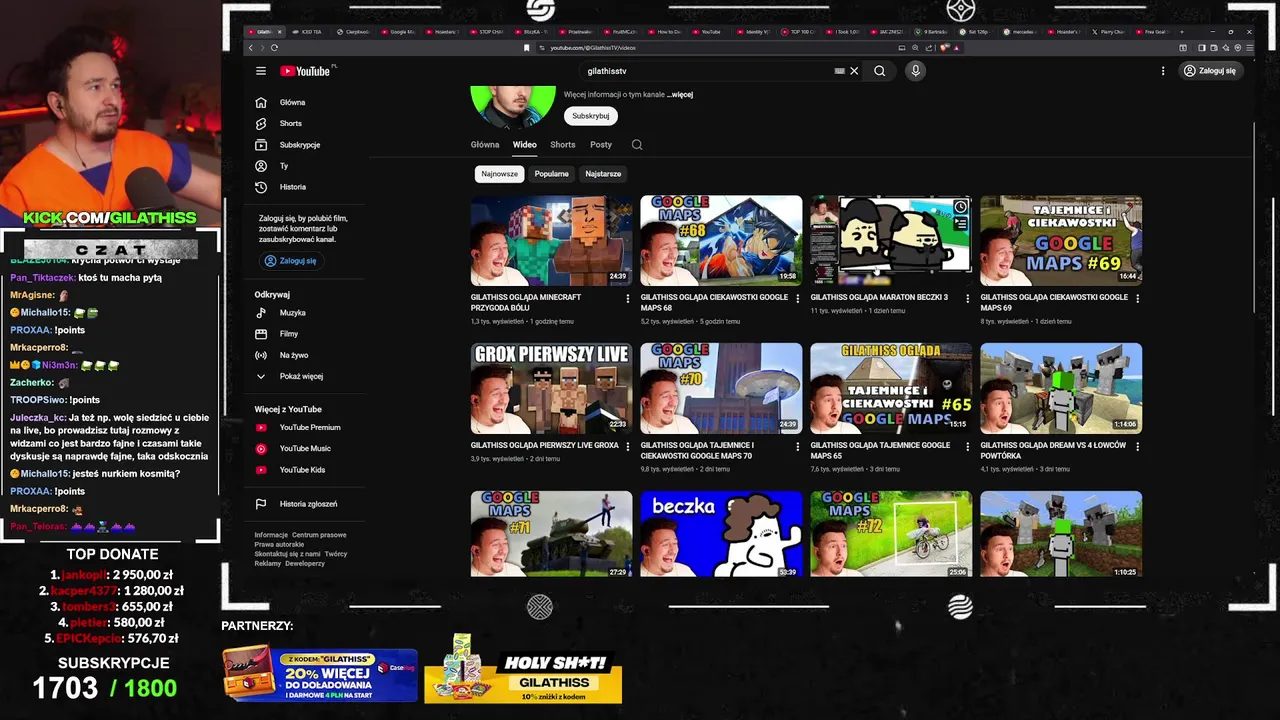Open the three-dot settings menu near Zaloguj się
Screen dimensions: 1280x720
click(1163, 71)
